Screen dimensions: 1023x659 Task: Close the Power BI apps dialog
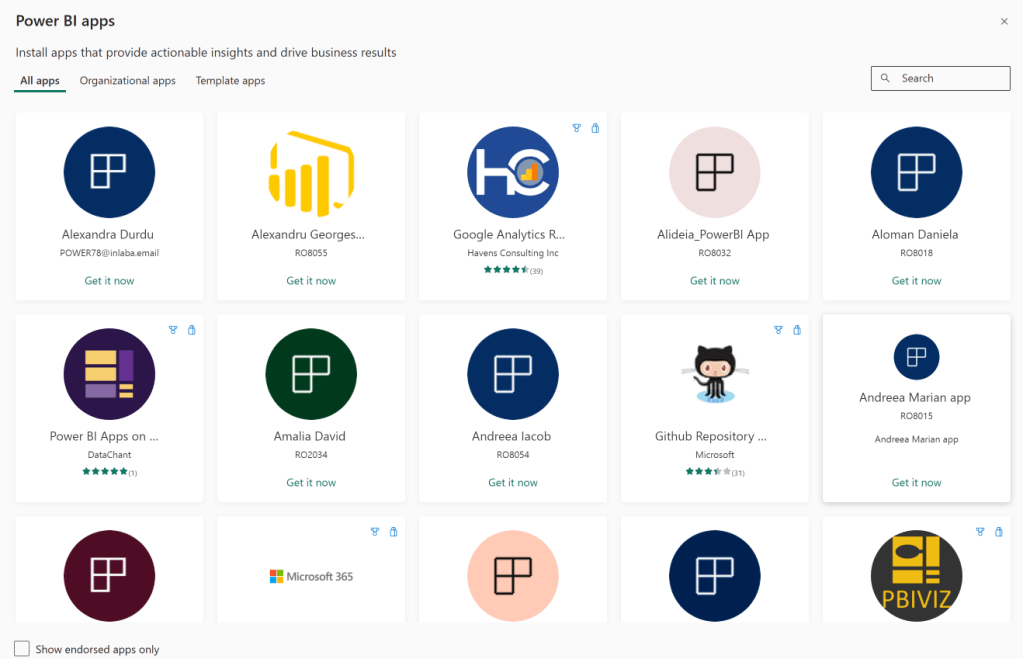coord(1004,21)
